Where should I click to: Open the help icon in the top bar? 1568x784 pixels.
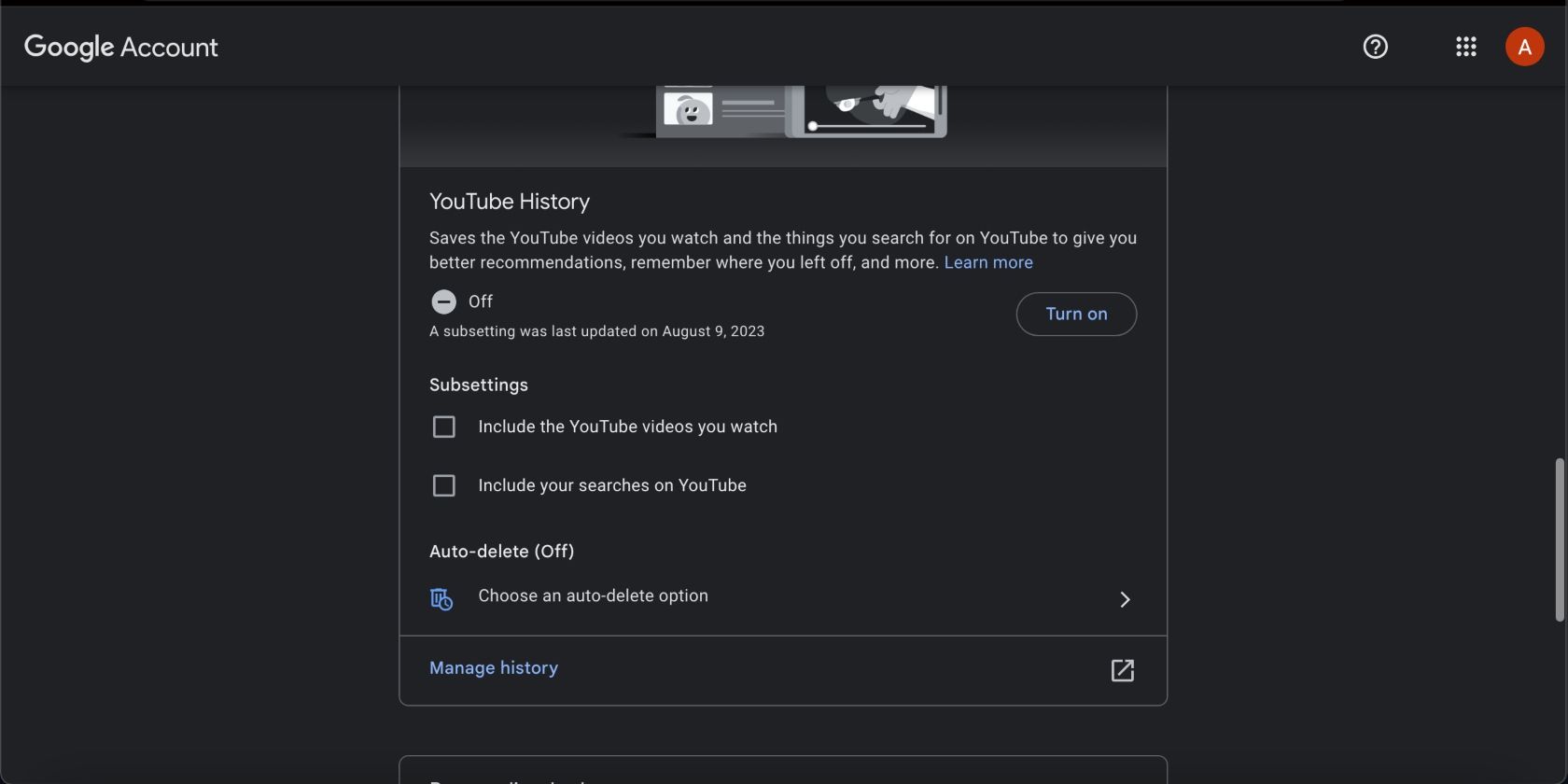pyautogui.click(x=1374, y=47)
